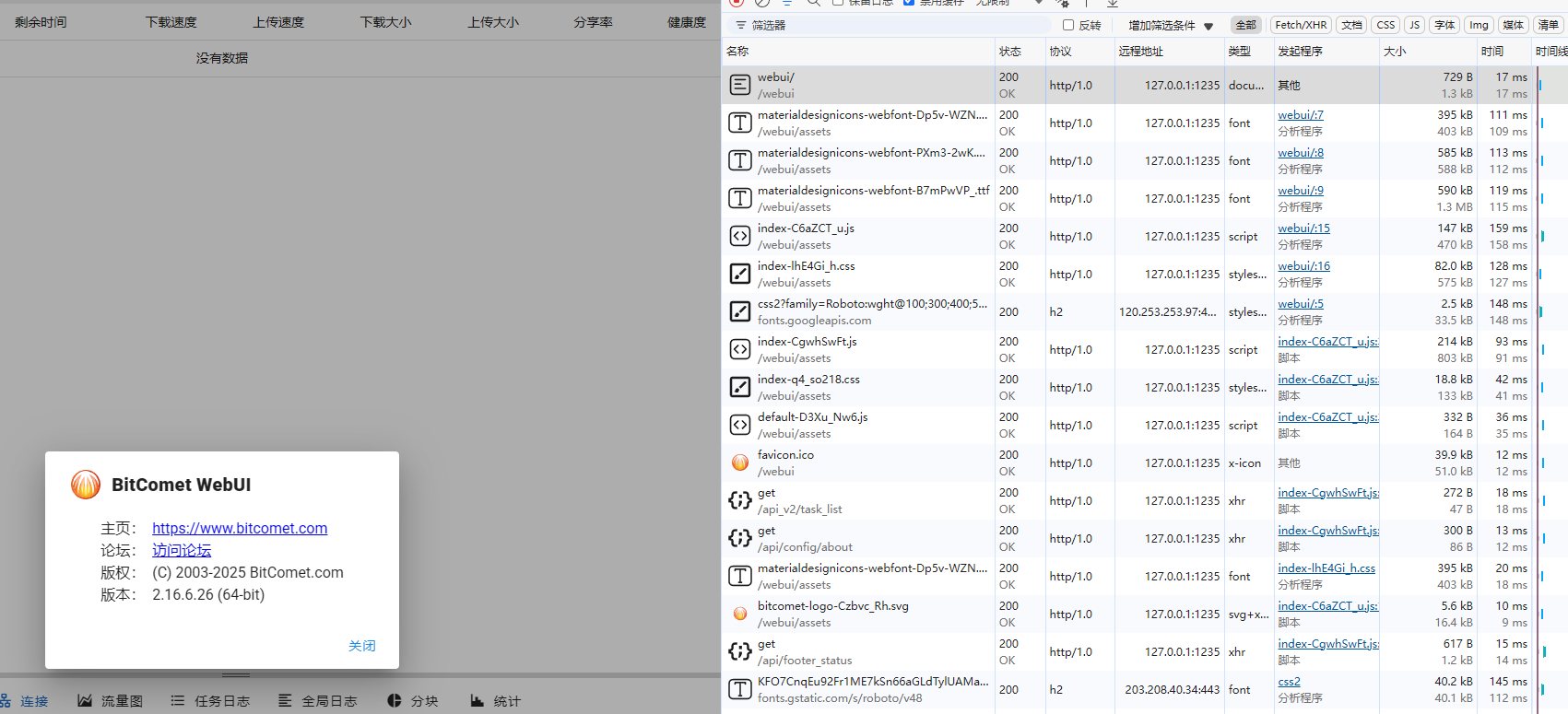
Task: Toggle the JS filter chip
Action: (x=1415, y=25)
